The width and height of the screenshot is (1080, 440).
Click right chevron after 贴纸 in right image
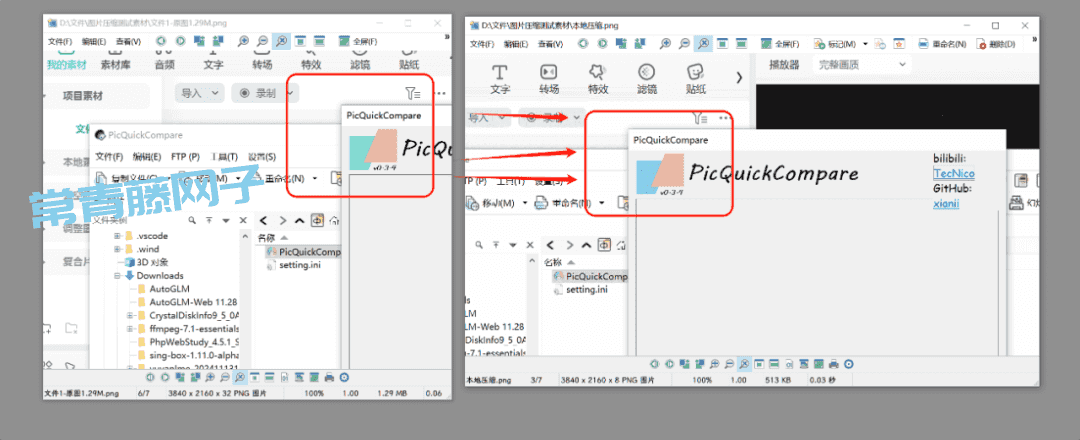739,77
